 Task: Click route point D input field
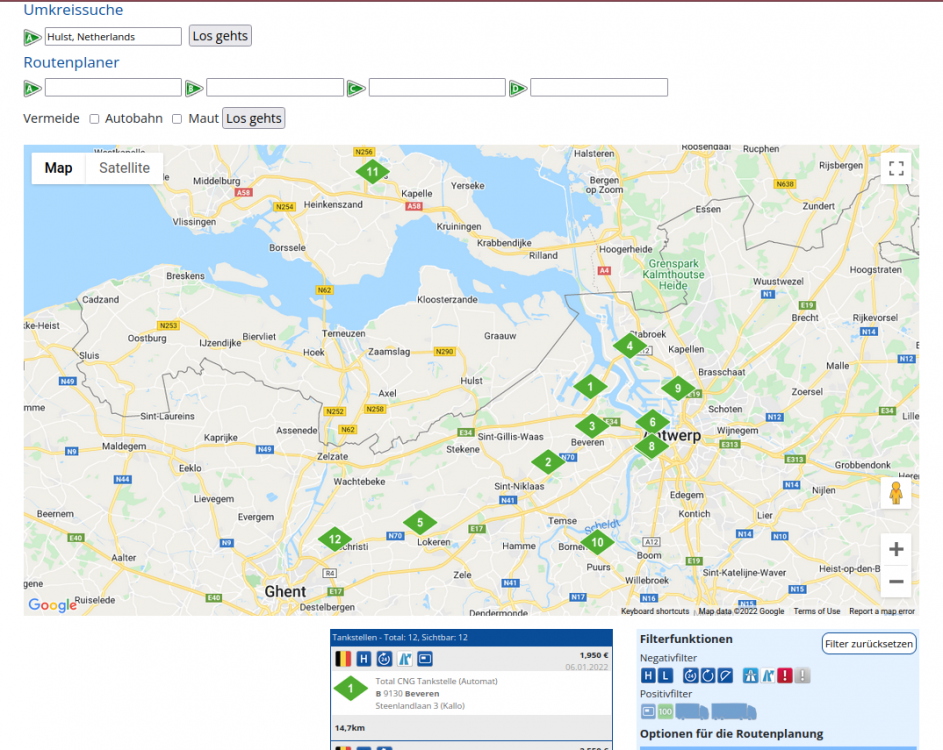pos(599,88)
